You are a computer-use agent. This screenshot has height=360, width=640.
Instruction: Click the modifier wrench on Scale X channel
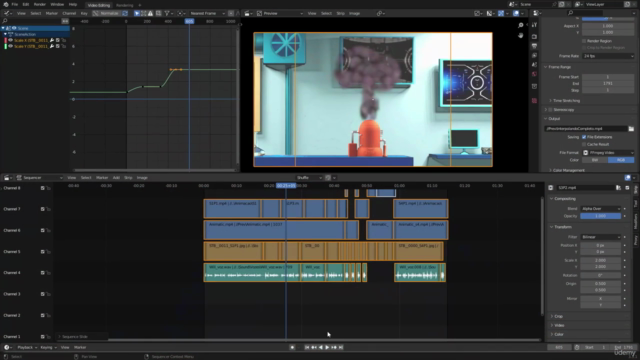click(x=52, y=40)
